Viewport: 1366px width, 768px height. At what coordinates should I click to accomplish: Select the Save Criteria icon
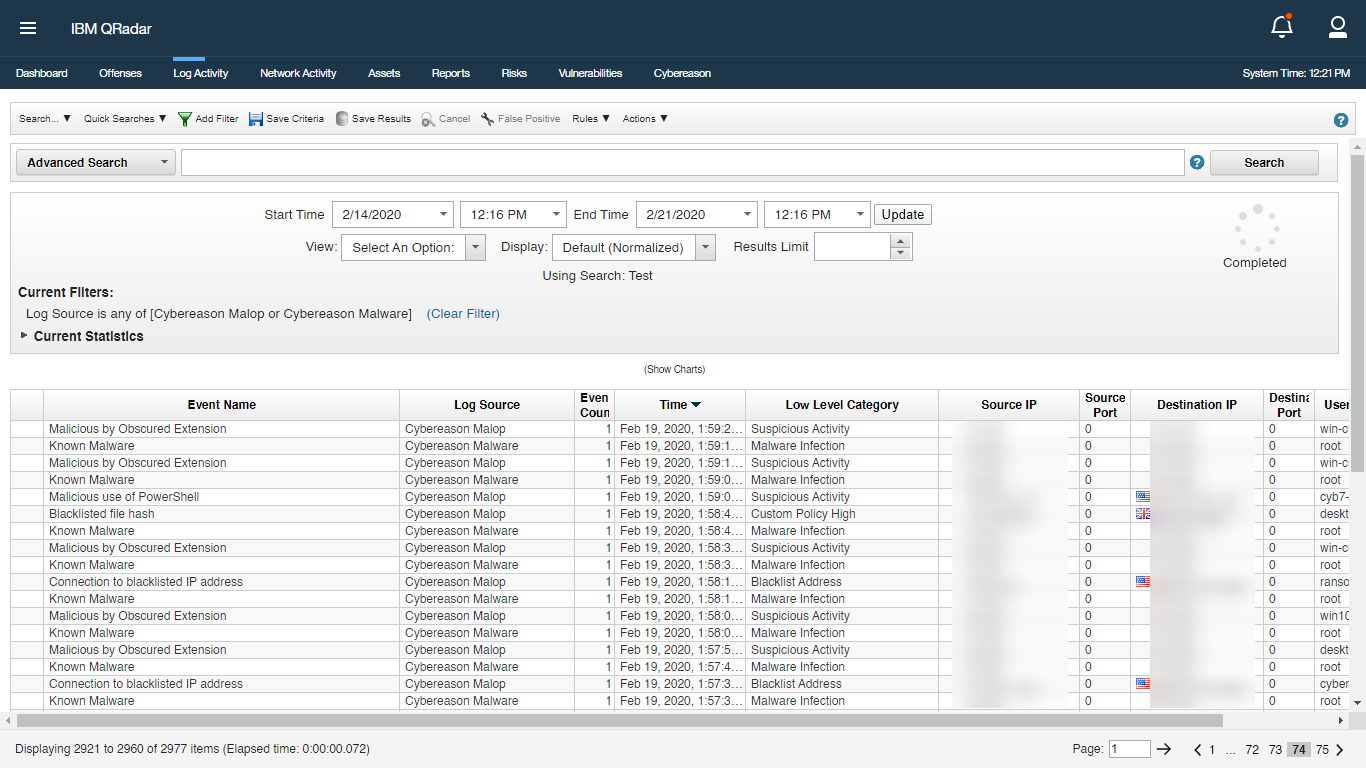click(257, 118)
